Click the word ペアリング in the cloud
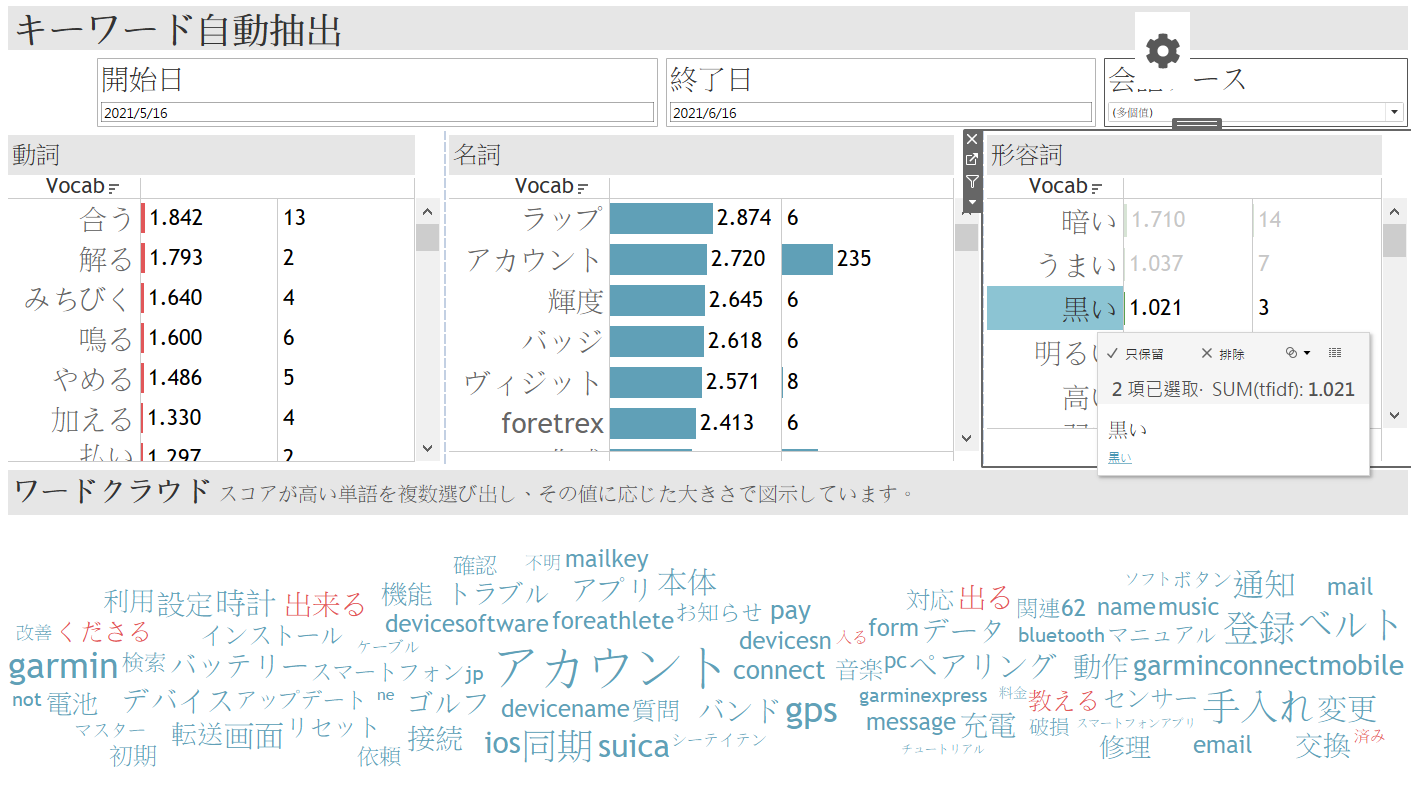Viewport: 1411px width, 809px height. coord(983,665)
